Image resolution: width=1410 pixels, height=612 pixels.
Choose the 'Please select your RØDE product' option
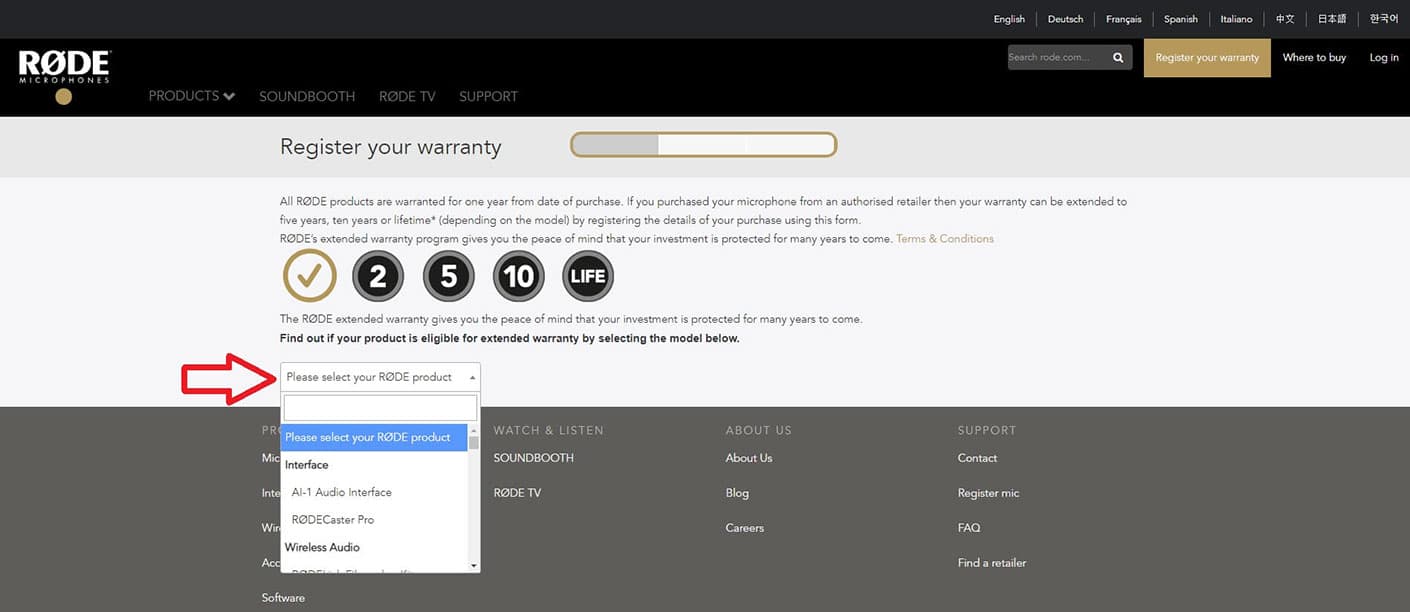(x=373, y=437)
